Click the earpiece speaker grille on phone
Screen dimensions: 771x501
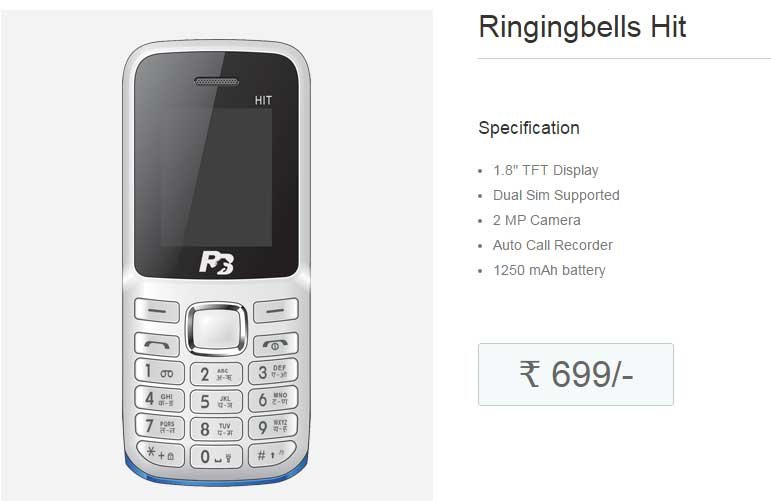click(x=216, y=82)
